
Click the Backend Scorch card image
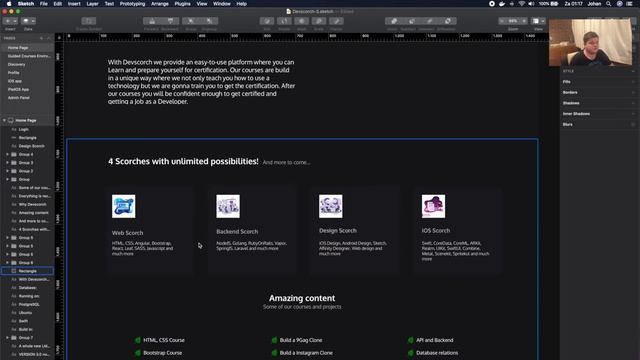pyautogui.click(x=228, y=206)
